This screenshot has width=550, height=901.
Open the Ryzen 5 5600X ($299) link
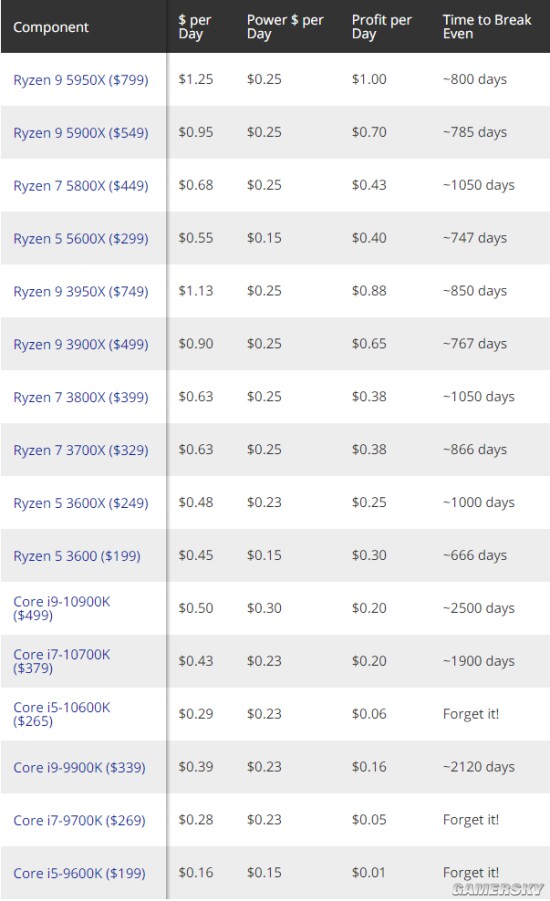point(80,238)
